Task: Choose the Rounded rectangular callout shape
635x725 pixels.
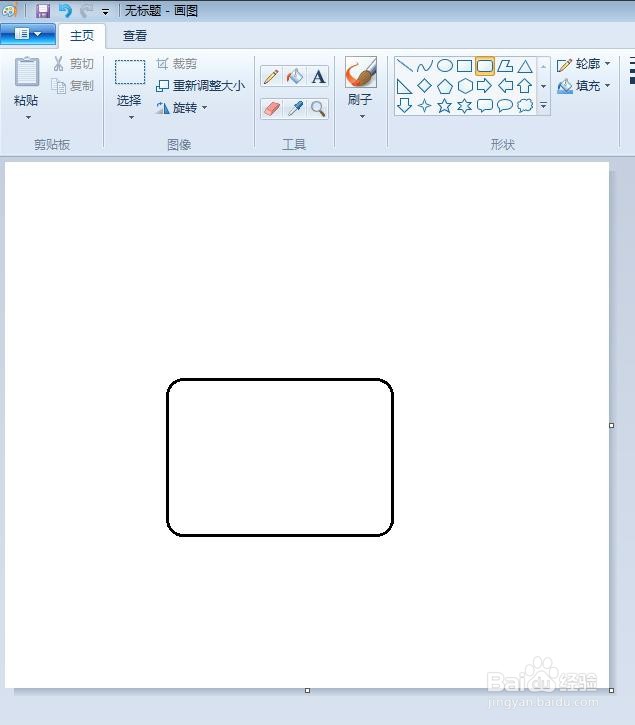Action: [485, 105]
